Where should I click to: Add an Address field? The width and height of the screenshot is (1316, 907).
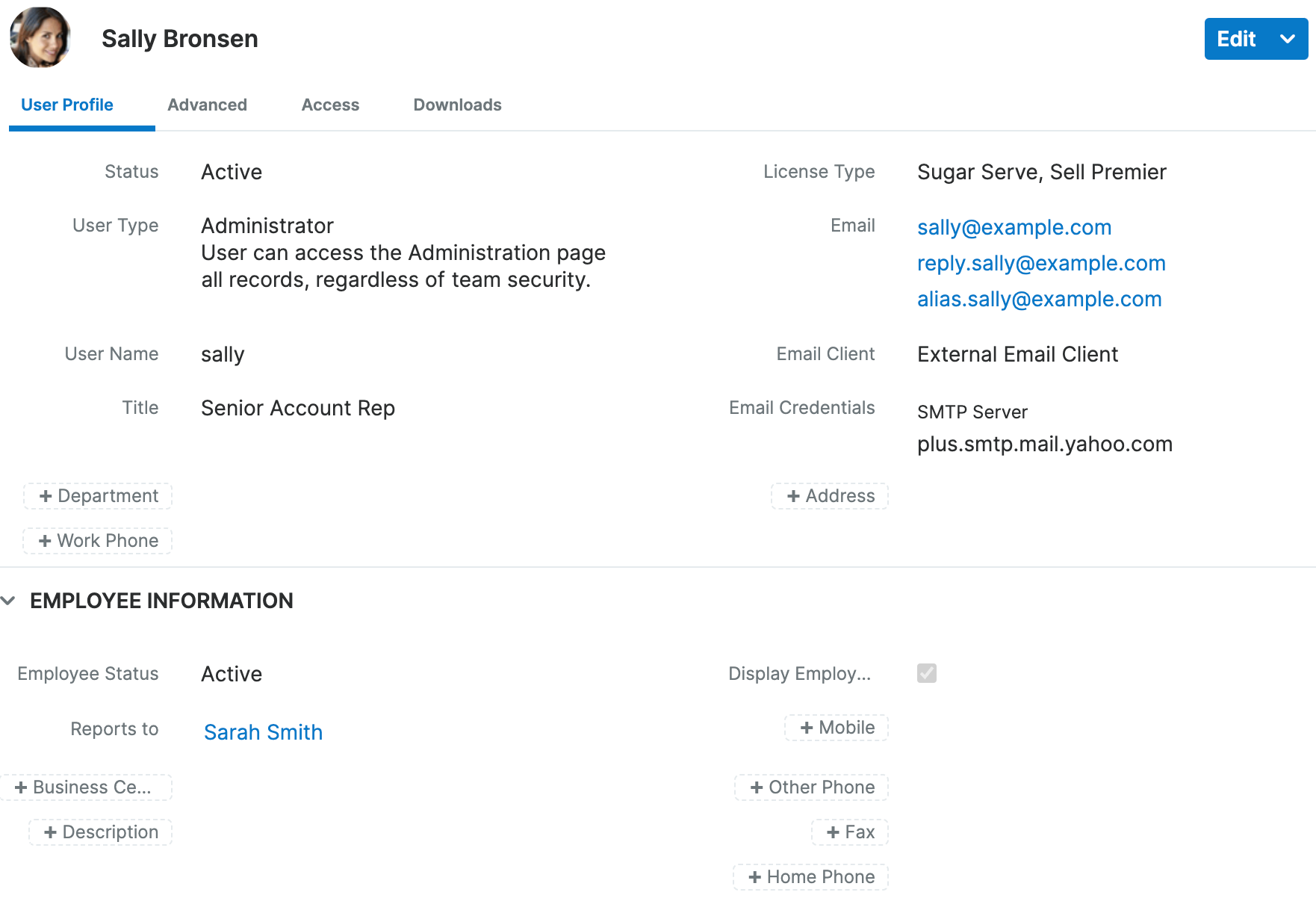(x=830, y=496)
